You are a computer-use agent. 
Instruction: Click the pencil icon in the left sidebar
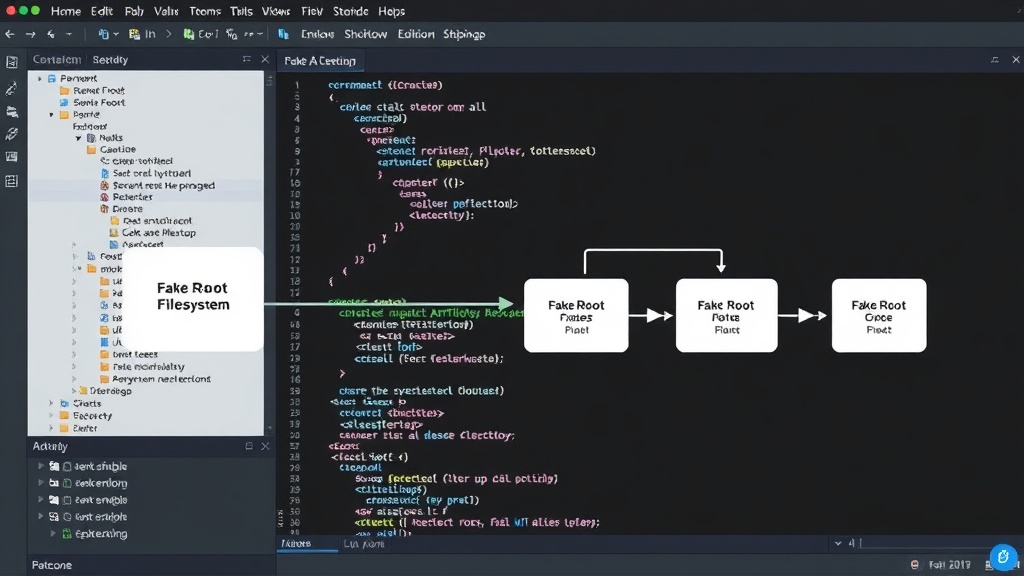click(x=12, y=88)
